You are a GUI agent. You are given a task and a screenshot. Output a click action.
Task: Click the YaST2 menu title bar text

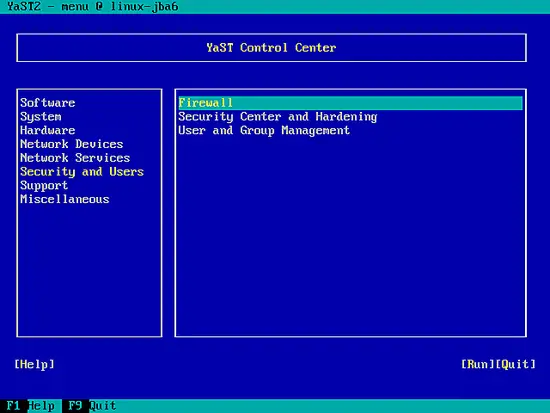pyautogui.click(x=93, y=6)
